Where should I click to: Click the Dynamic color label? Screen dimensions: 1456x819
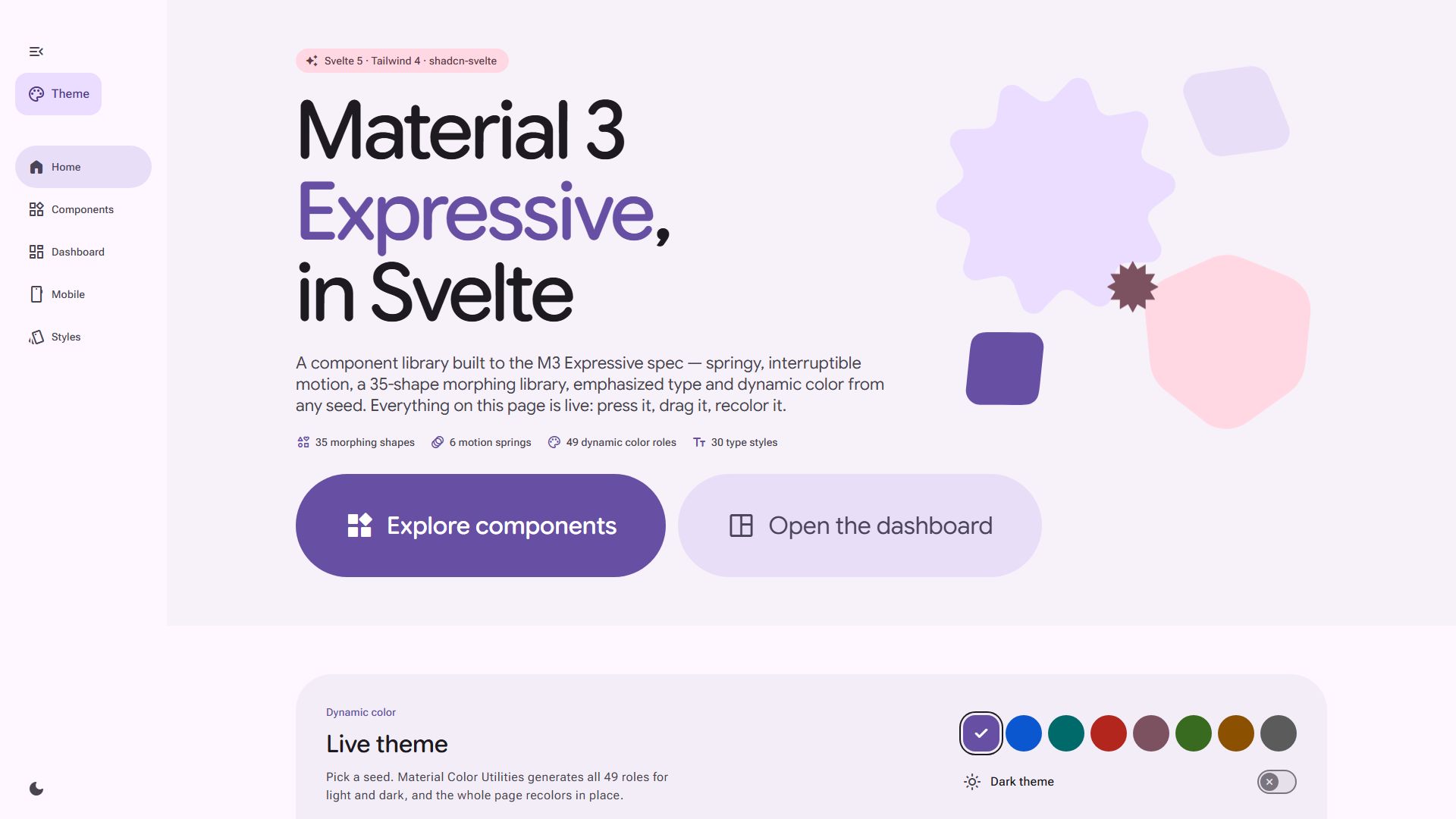point(361,712)
